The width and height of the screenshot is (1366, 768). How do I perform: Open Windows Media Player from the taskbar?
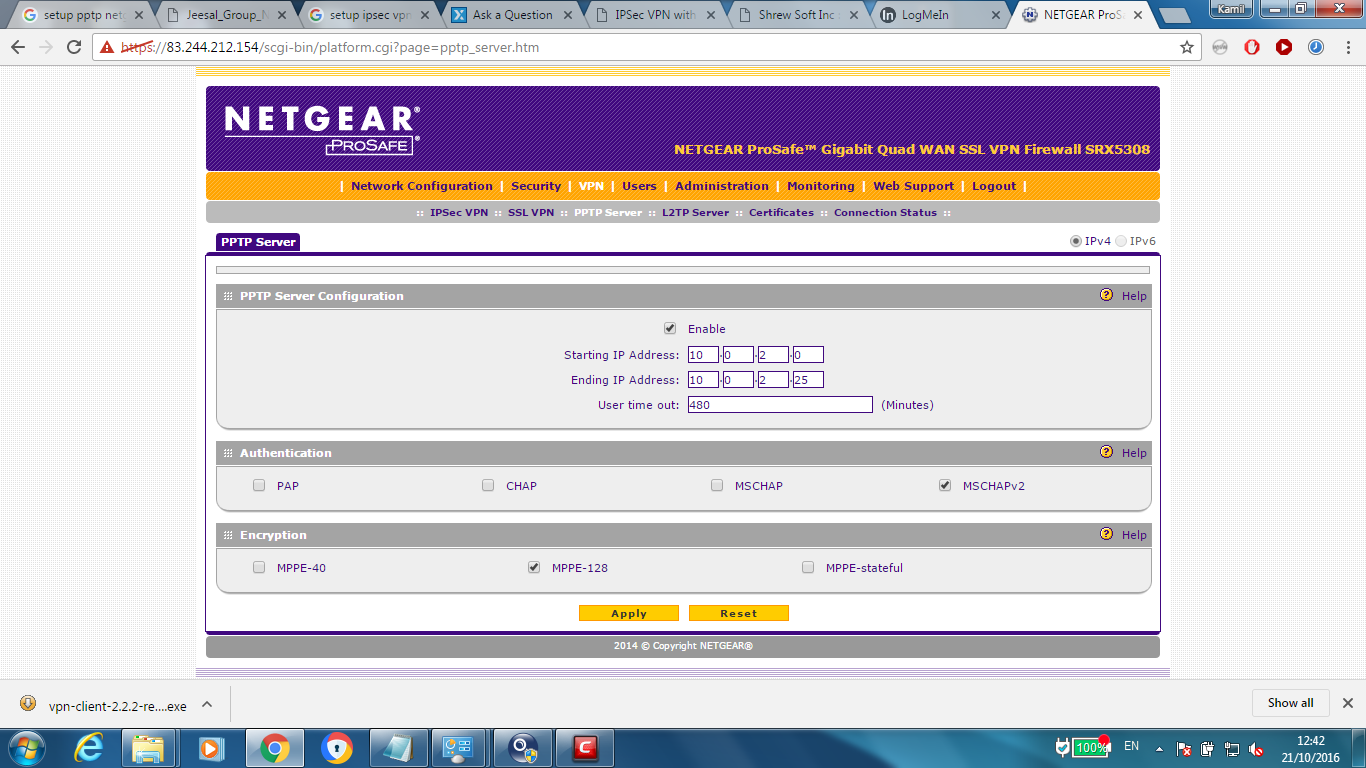click(x=210, y=748)
